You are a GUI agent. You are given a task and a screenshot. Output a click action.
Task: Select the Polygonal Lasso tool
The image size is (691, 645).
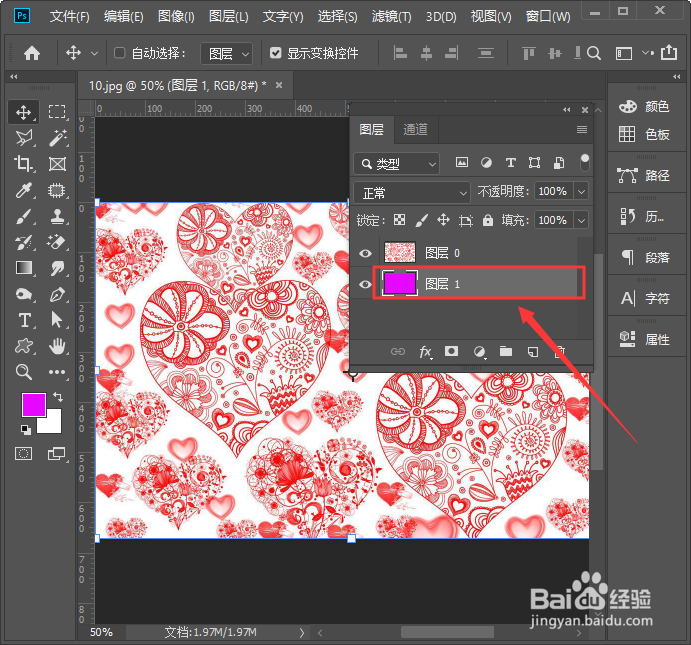[24, 138]
